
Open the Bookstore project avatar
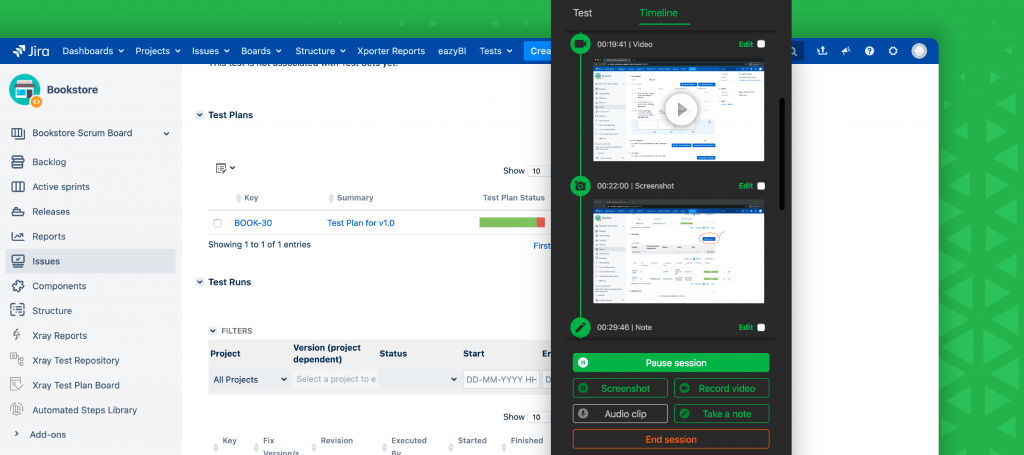(25, 90)
